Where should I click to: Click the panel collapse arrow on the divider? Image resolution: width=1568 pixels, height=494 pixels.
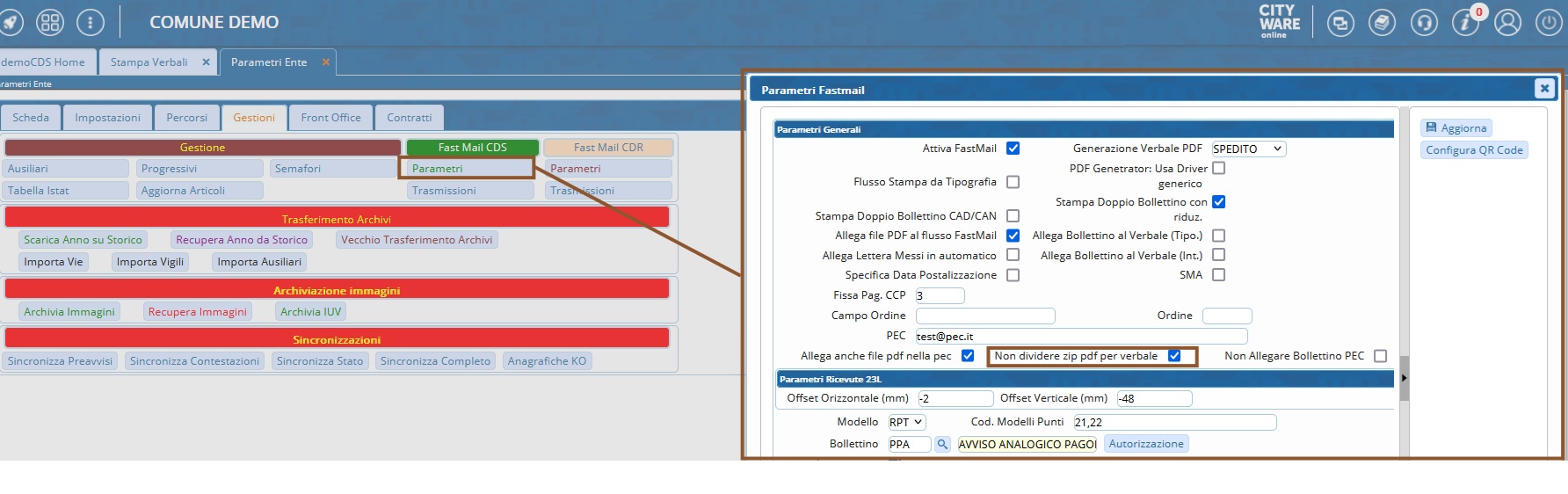pyautogui.click(x=1404, y=378)
